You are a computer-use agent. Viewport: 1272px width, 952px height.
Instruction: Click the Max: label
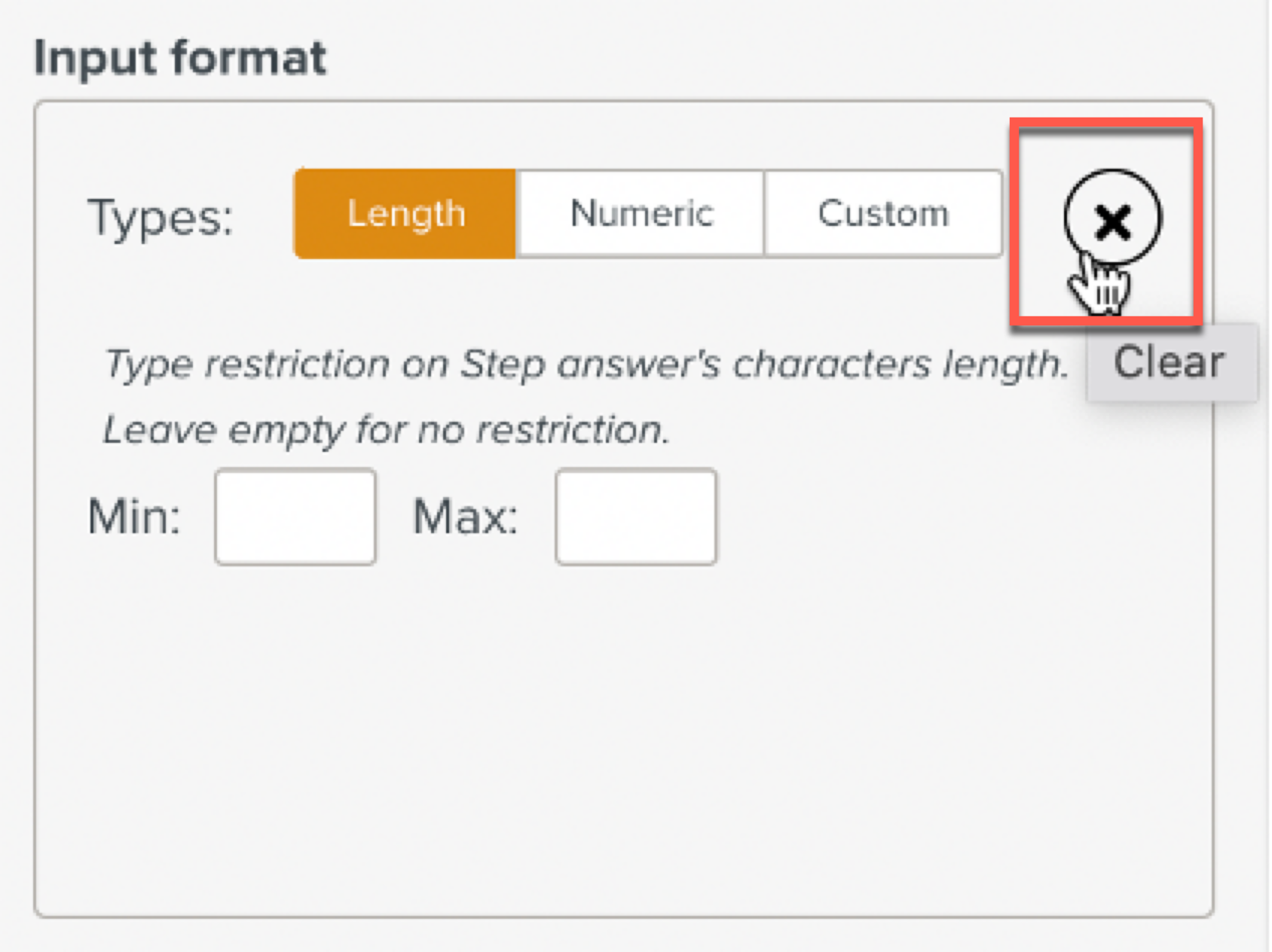tap(465, 517)
